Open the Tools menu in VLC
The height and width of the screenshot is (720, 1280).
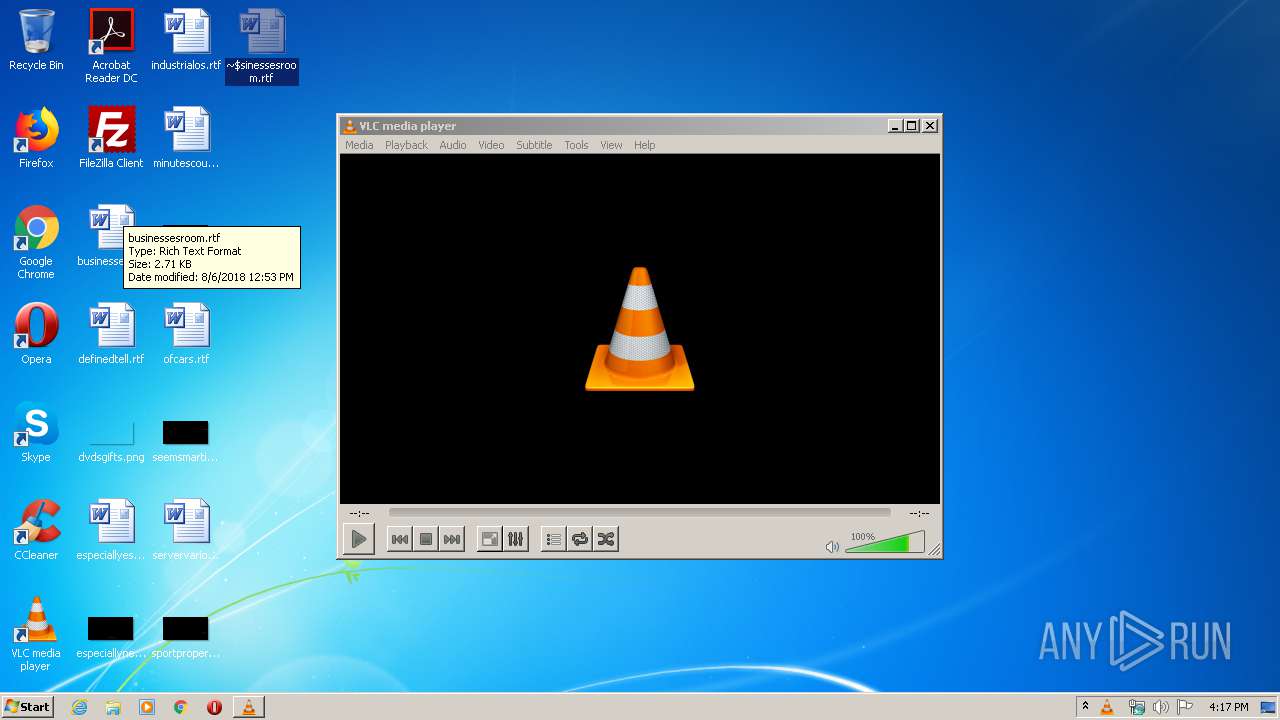coord(576,145)
